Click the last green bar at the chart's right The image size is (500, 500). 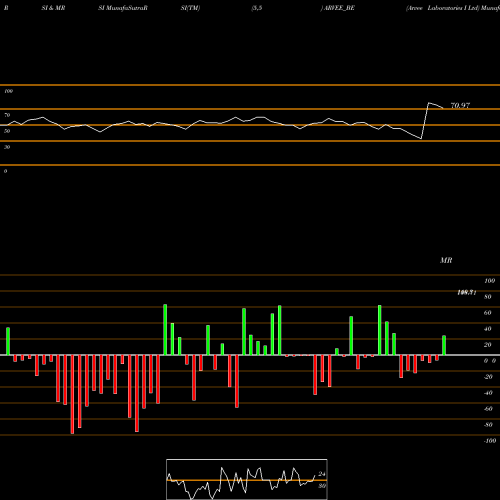click(444, 345)
